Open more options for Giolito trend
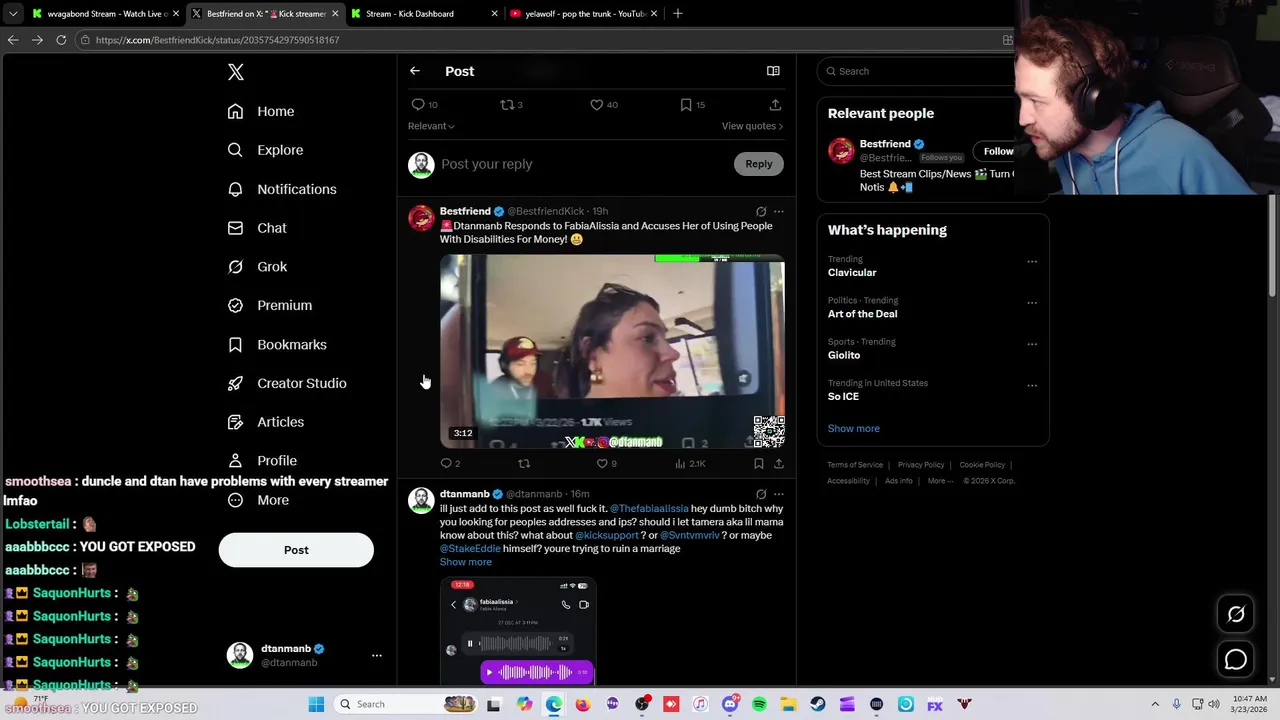This screenshot has height=720, width=1280. (x=1032, y=345)
